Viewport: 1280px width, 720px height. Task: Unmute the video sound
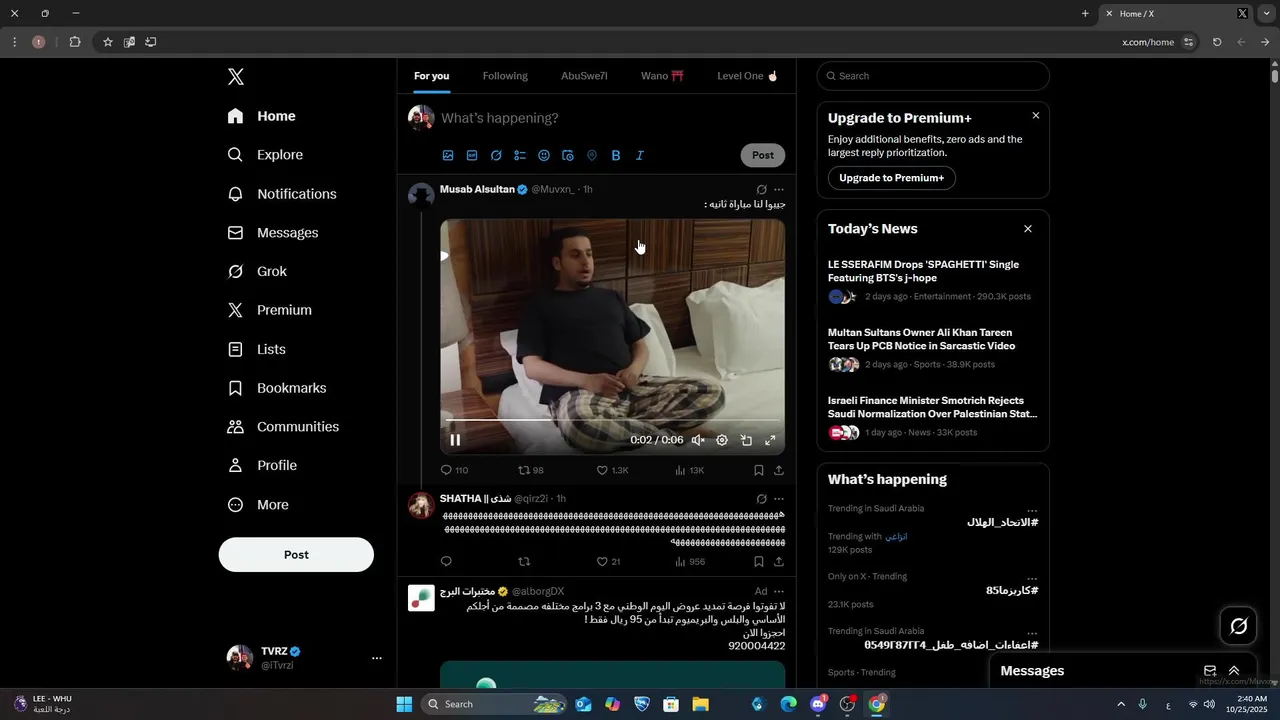click(698, 440)
